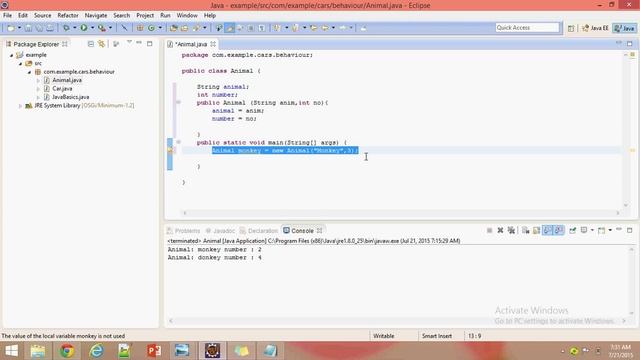This screenshot has height=360, width=640.
Task: Toggle Show Whitespace Characters icon
Action: point(262,28)
